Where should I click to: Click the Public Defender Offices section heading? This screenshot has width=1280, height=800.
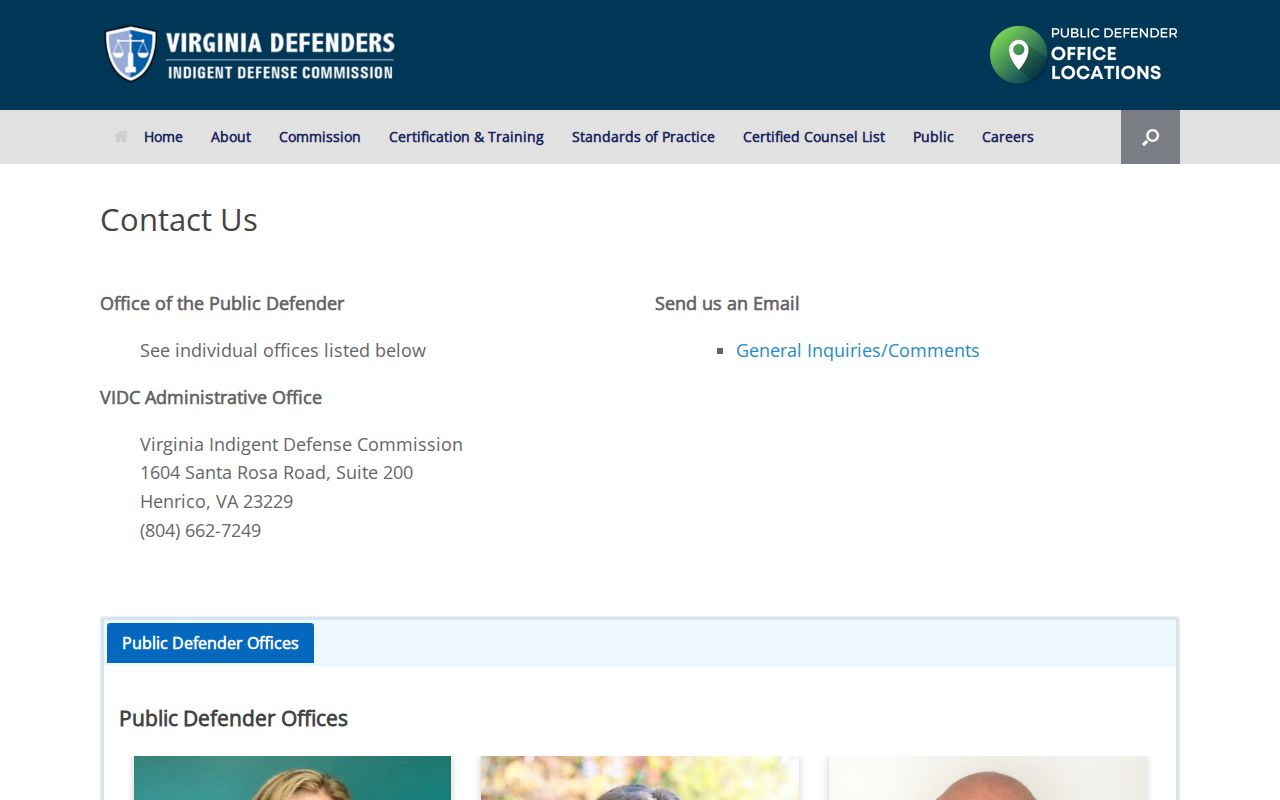233,718
